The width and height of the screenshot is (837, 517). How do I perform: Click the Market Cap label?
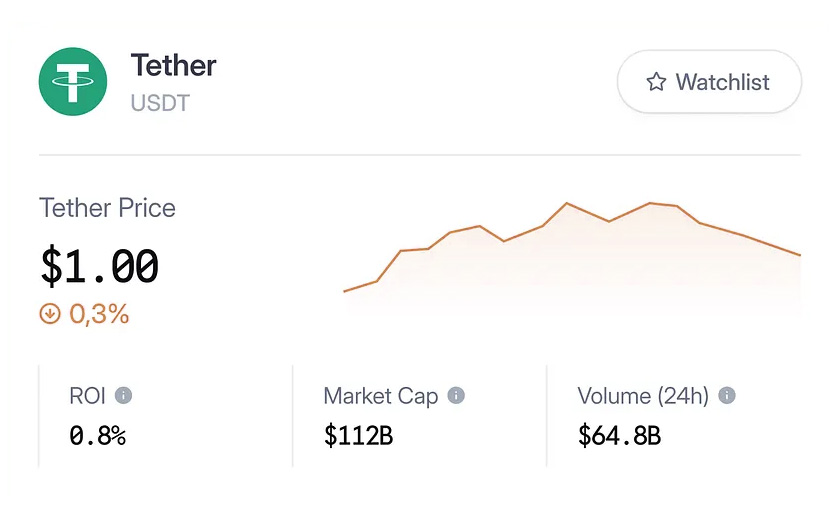pos(380,396)
